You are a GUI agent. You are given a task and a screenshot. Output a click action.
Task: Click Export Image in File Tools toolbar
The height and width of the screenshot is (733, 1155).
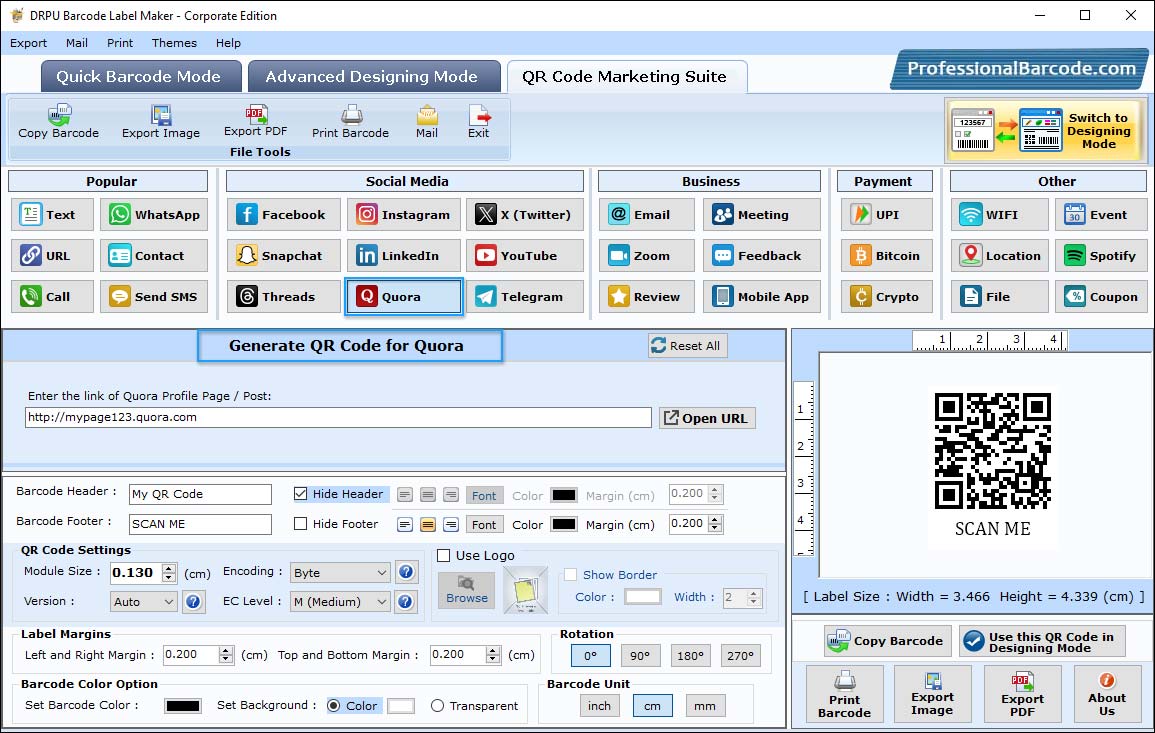click(161, 122)
